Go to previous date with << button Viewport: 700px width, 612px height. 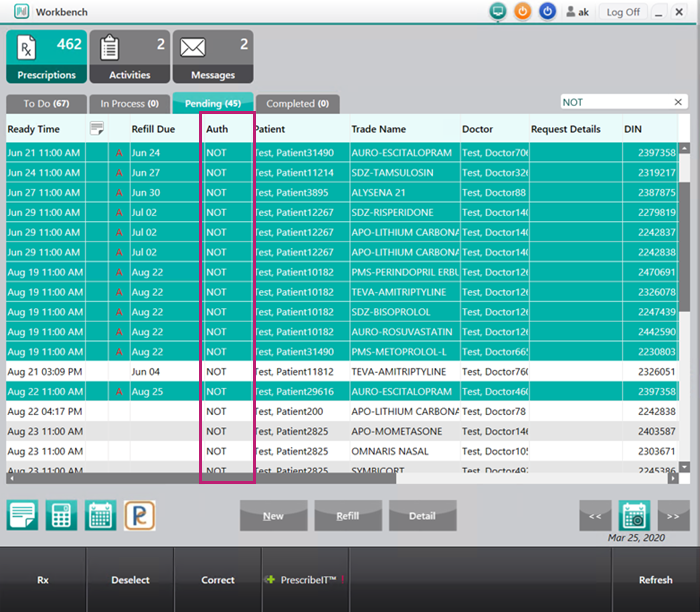595,516
